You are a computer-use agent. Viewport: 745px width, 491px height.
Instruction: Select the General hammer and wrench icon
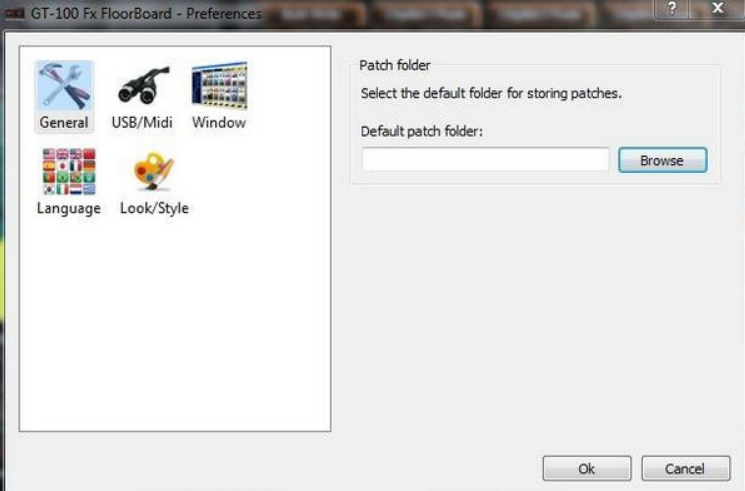tap(65, 86)
